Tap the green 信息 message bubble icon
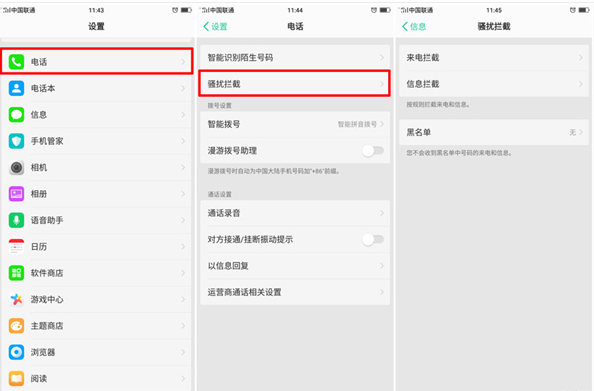Screen dimensions: 594x391 point(16,114)
